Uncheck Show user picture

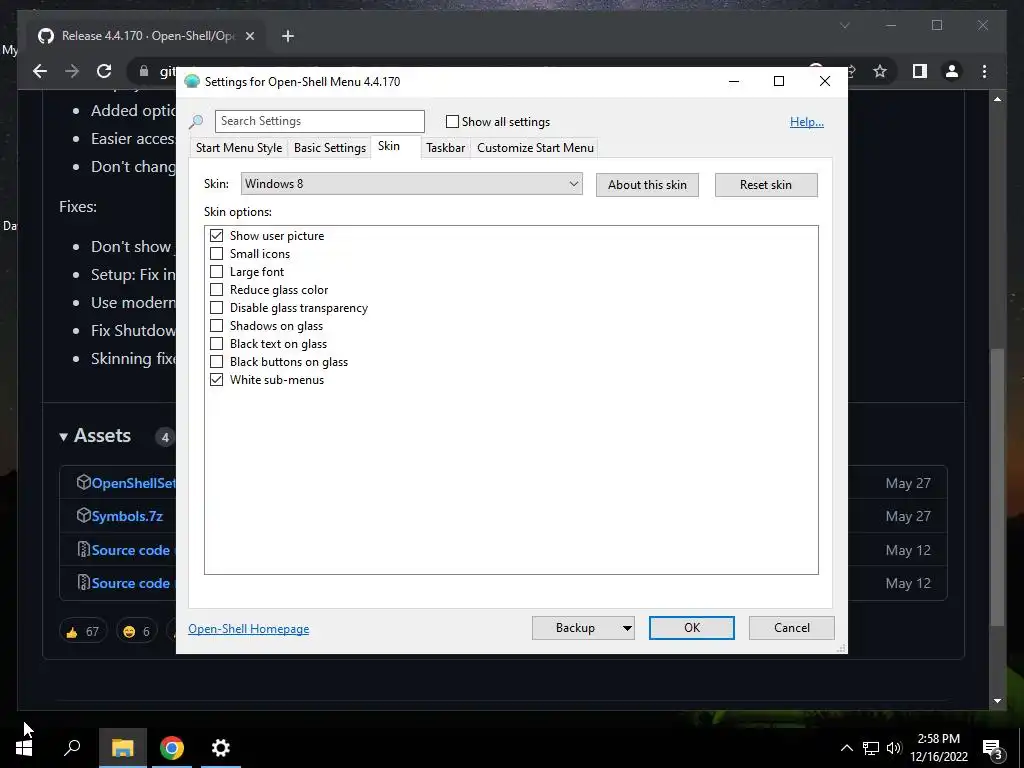[x=216, y=236]
